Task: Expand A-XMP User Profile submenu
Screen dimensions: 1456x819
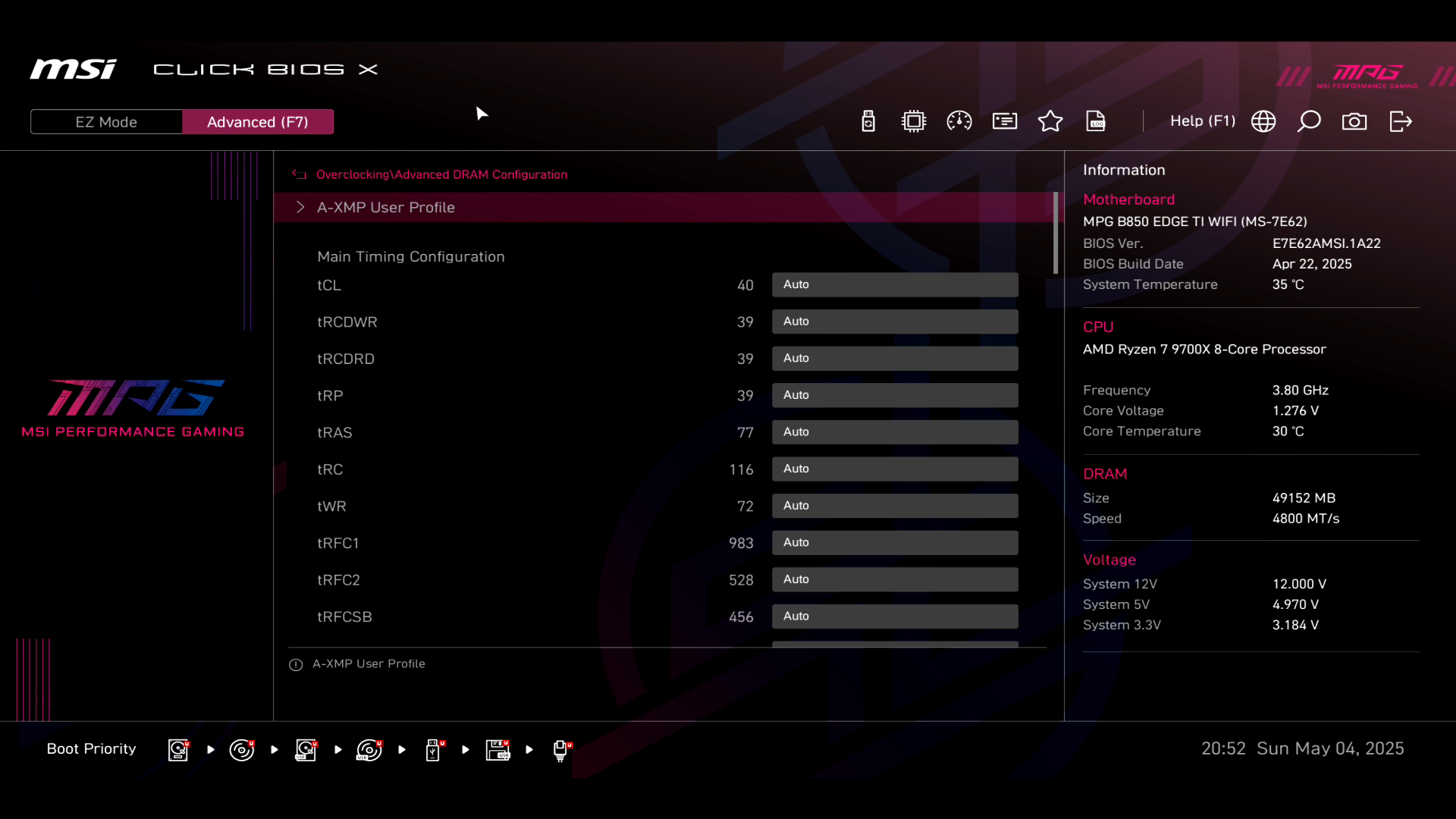Action: (385, 208)
